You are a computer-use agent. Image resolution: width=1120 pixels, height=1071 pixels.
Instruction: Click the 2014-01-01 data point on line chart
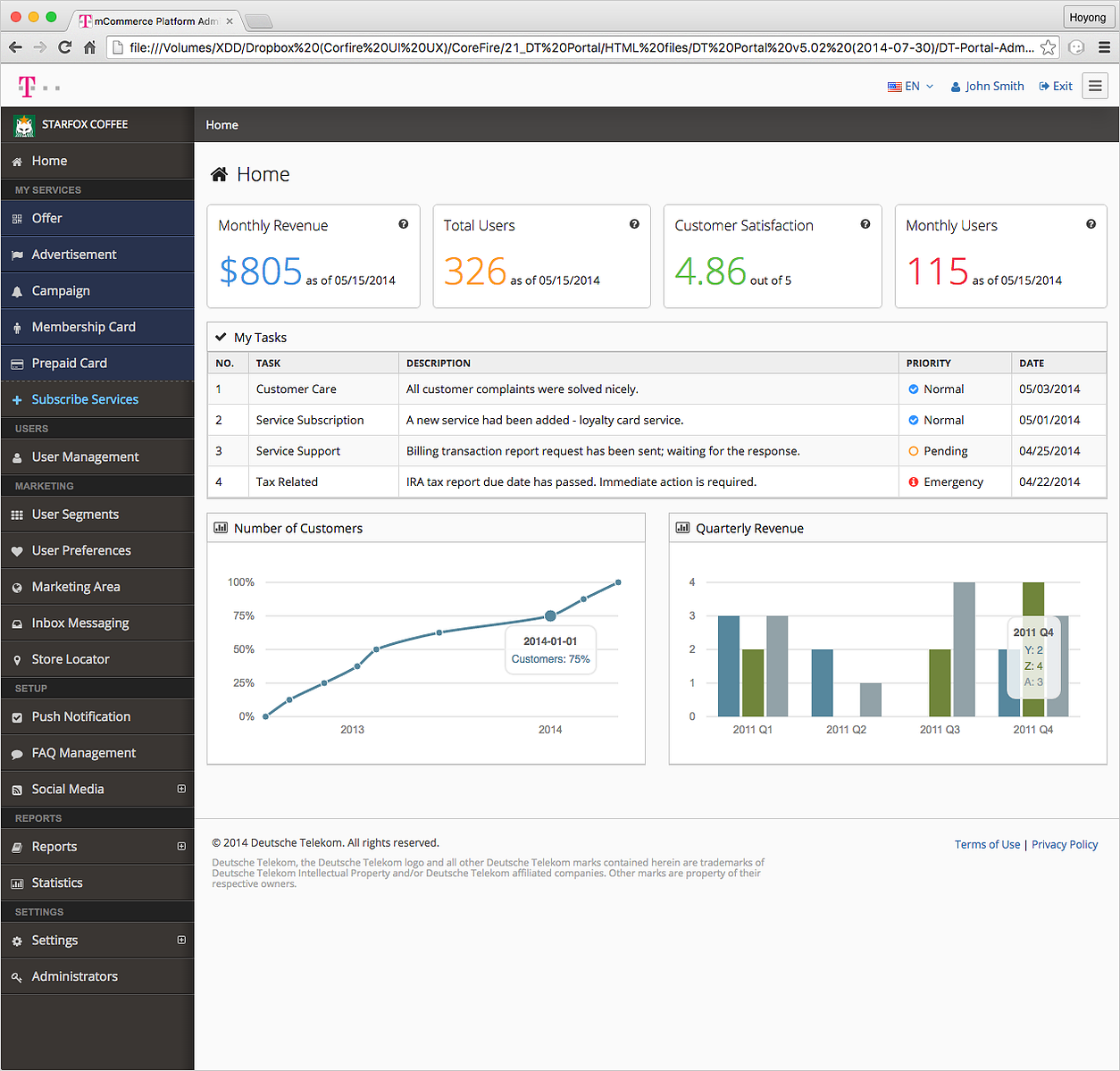550,615
